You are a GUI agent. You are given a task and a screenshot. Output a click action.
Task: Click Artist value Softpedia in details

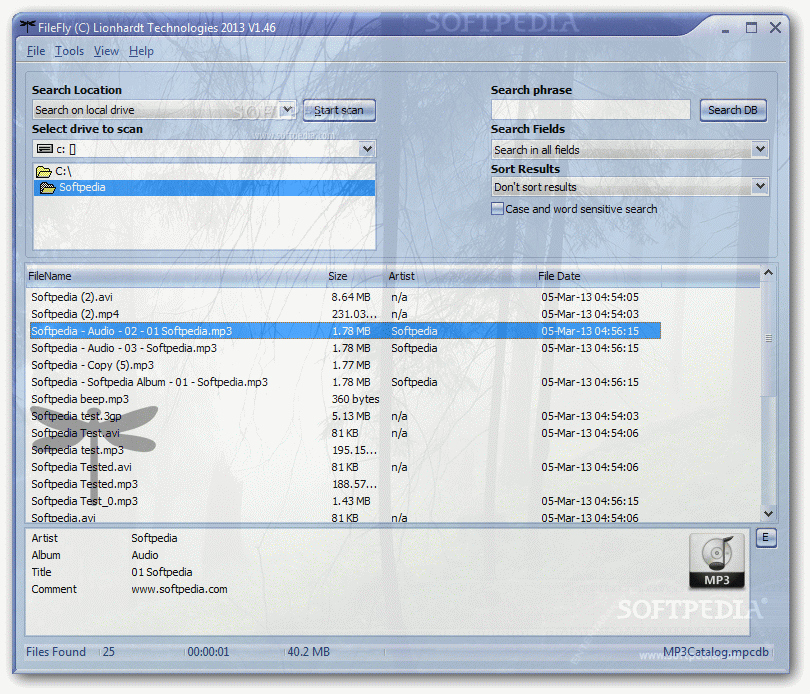(154, 538)
